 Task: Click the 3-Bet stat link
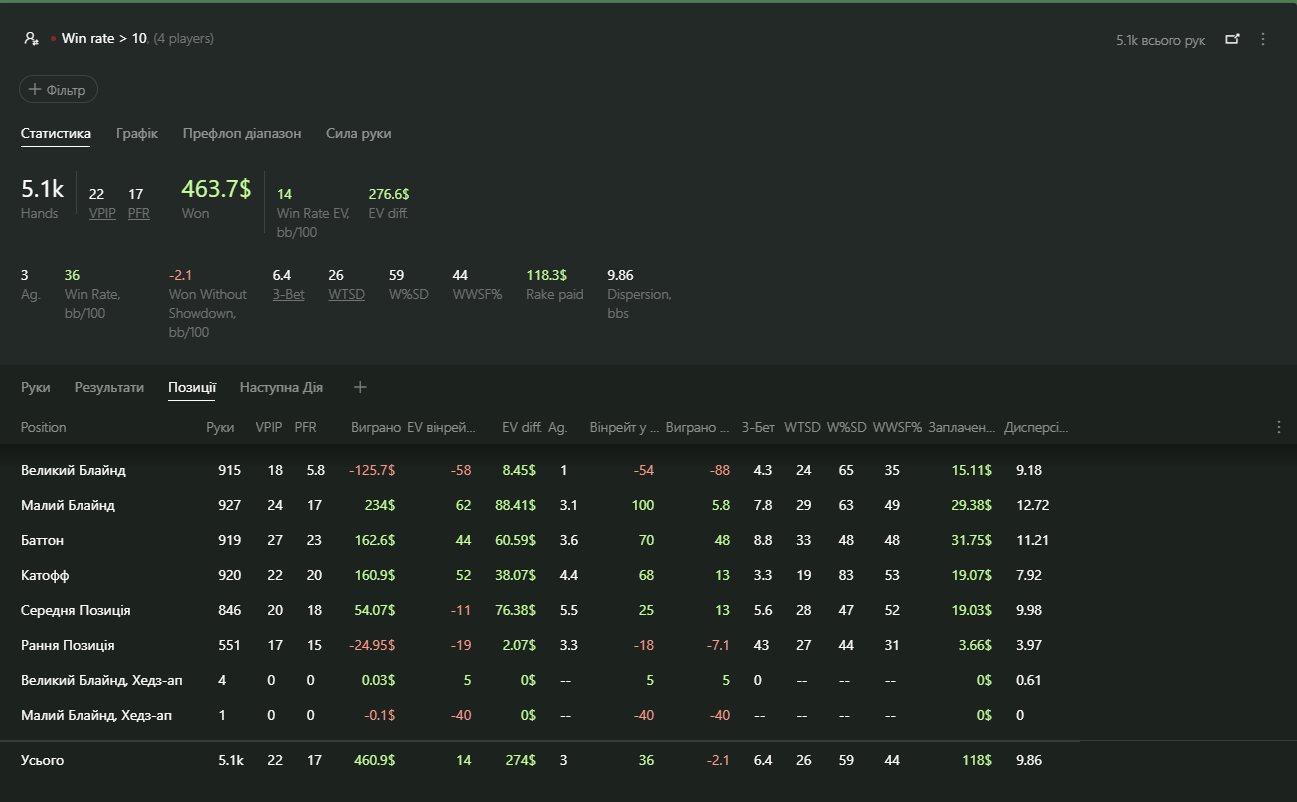pos(289,294)
